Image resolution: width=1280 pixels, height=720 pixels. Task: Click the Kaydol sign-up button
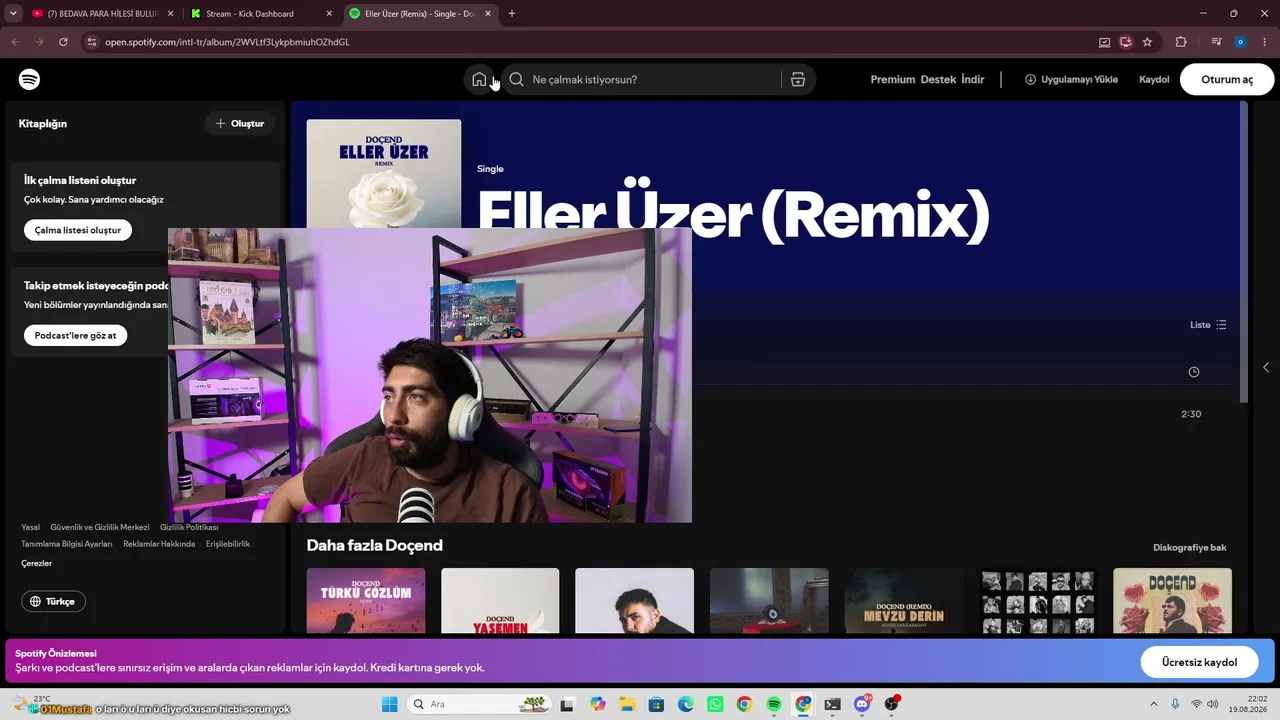point(1154,79)
